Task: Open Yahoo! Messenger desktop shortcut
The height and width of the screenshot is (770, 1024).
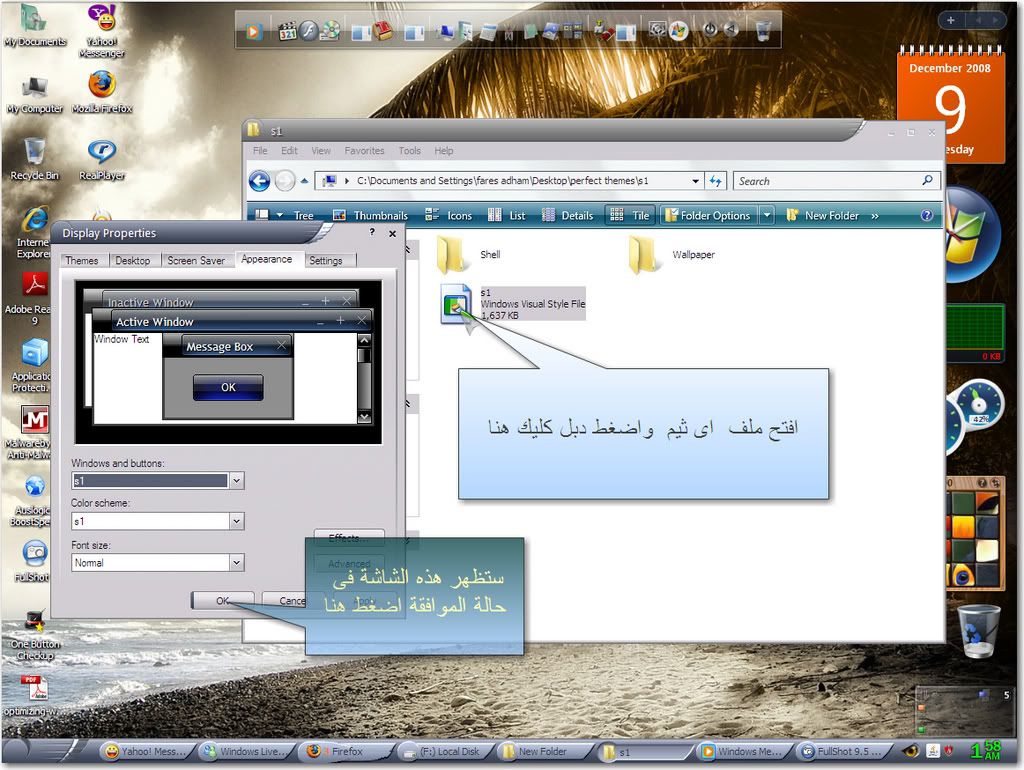Action: click(101, 22)
